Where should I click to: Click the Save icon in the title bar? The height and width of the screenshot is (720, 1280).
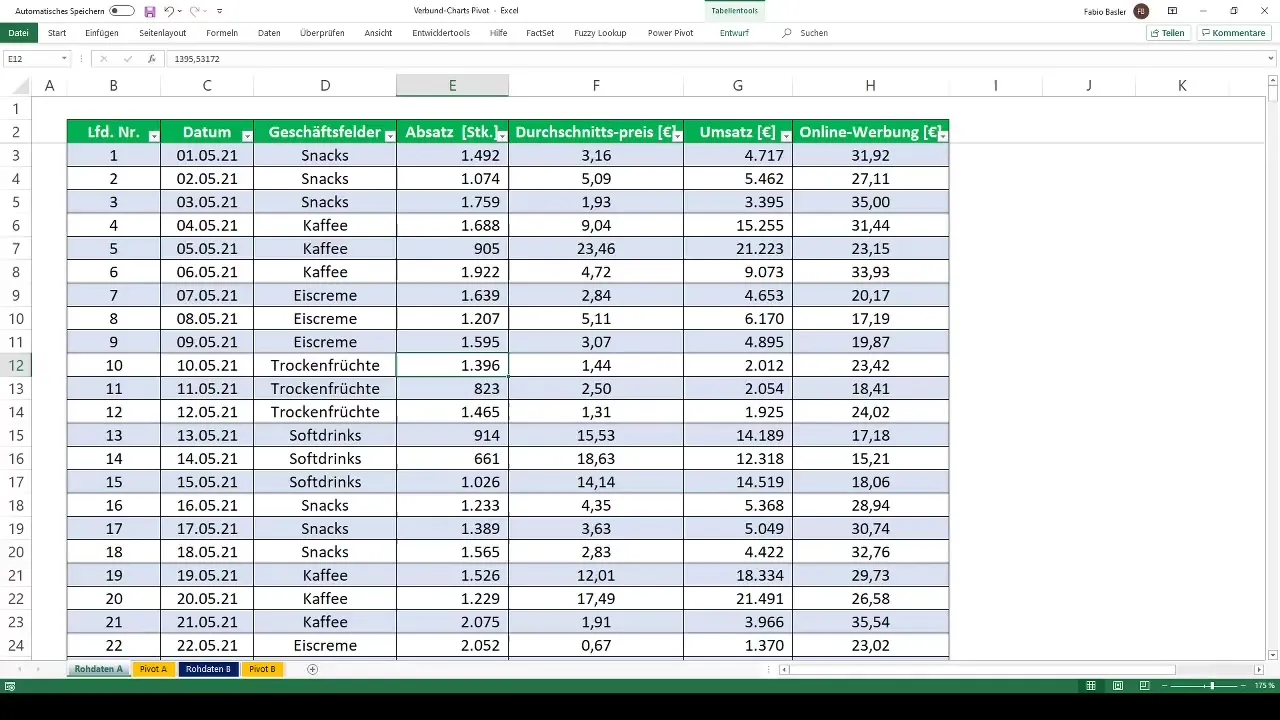149,10
